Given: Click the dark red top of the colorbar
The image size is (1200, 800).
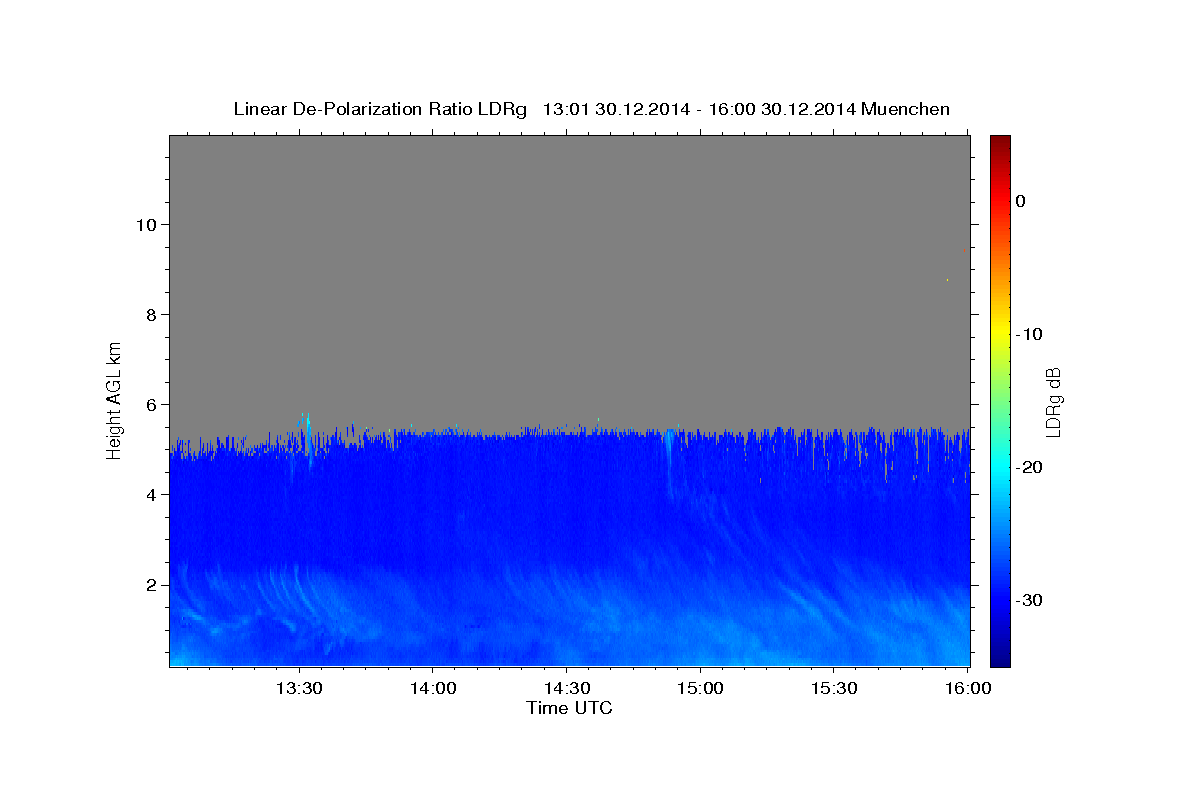Looking at the screenshot, I should tap(1000, 142).
